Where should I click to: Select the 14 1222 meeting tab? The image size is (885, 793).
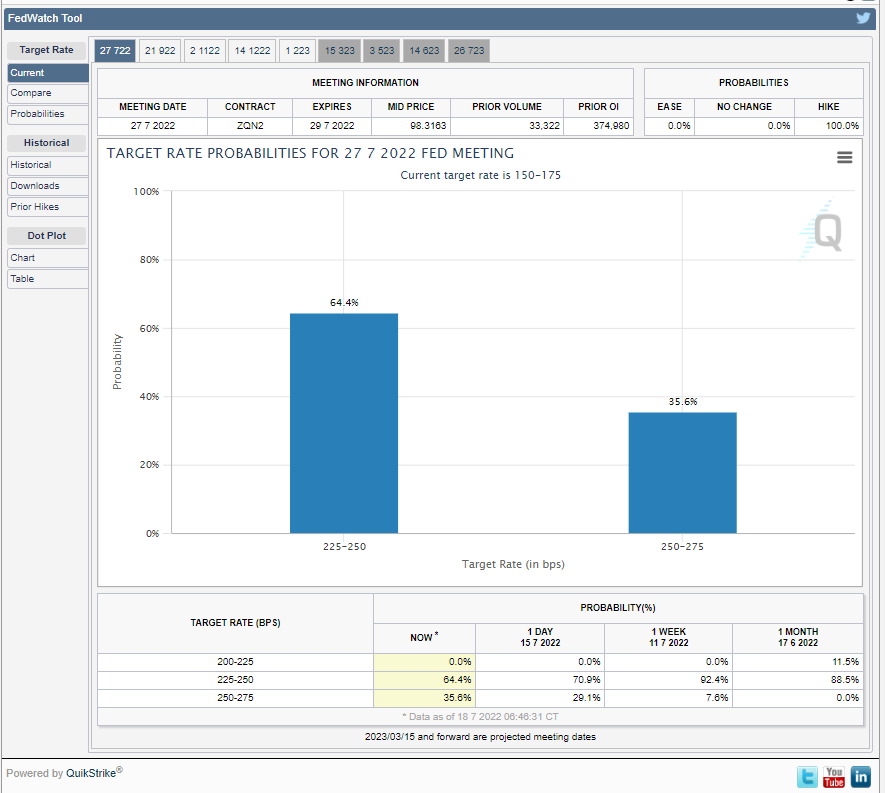pos(252,50)
